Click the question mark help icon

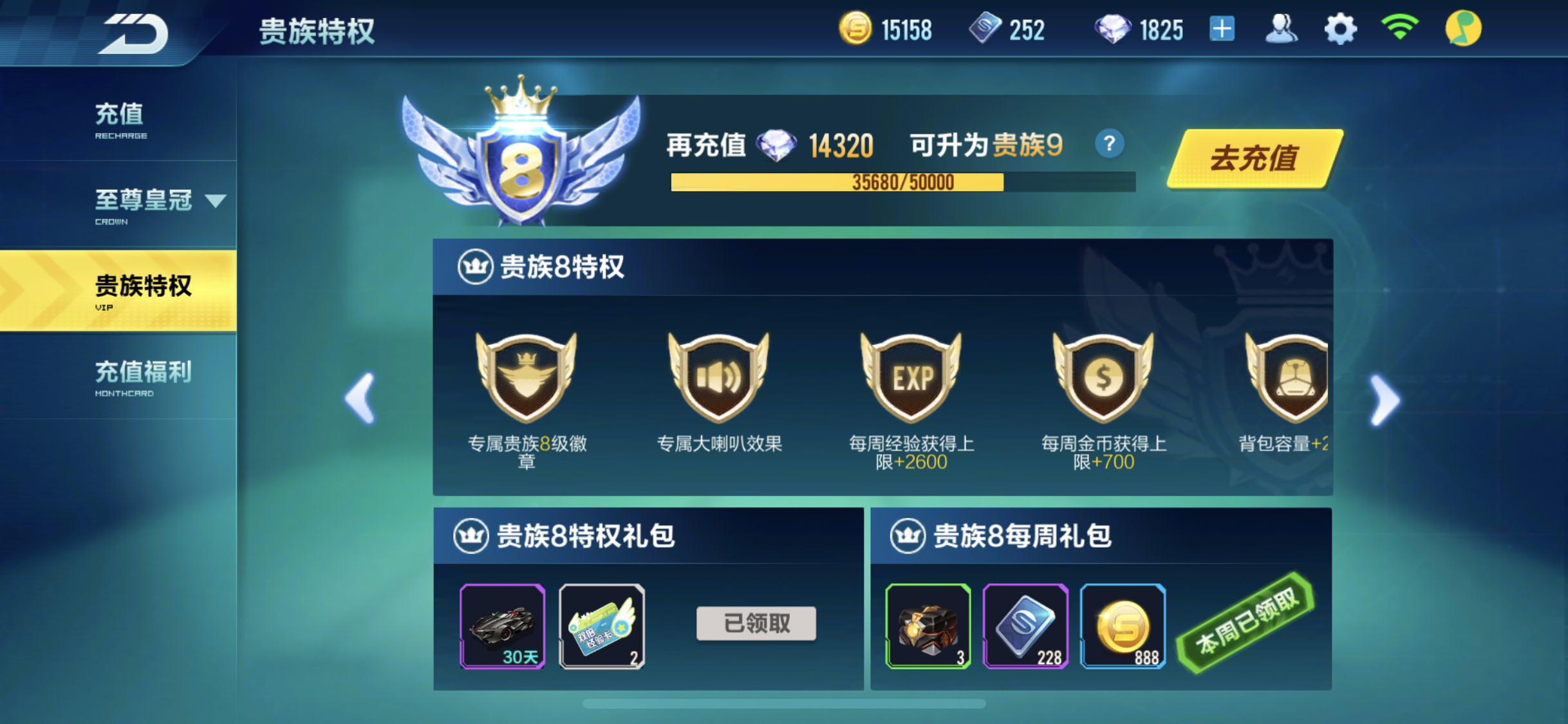point(1109,144)
